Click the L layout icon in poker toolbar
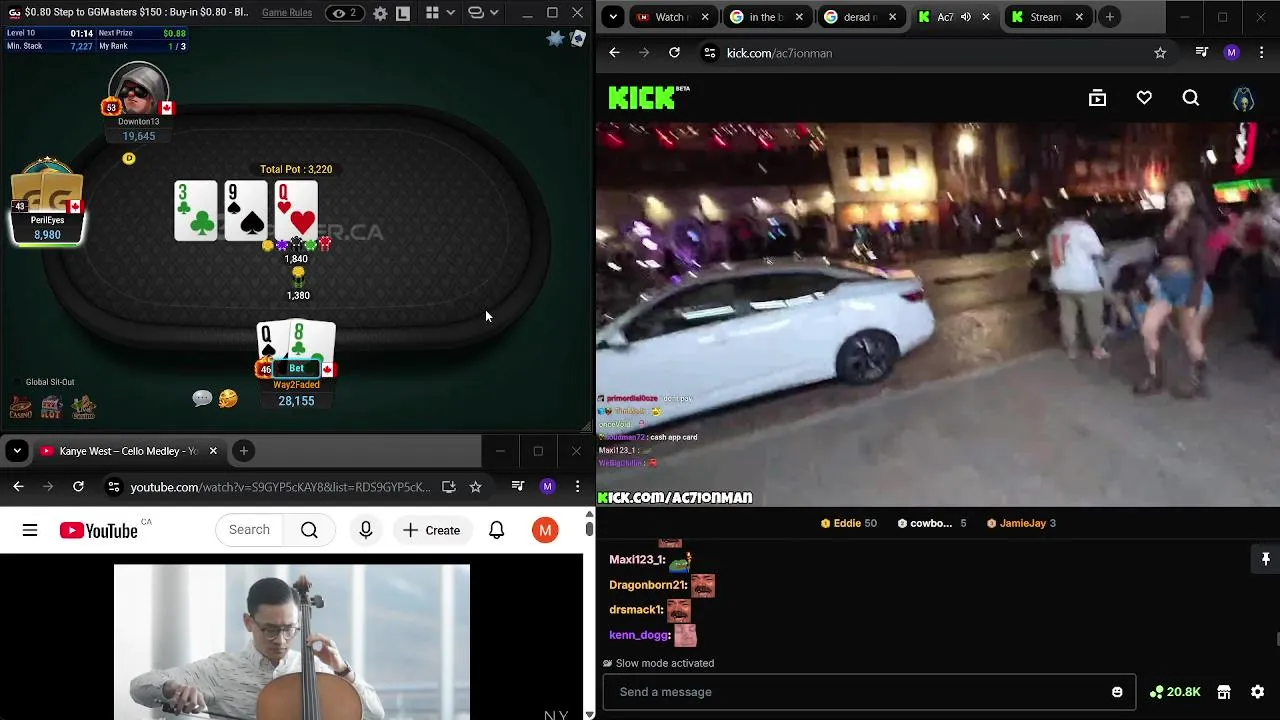Image resolution: width=1280 pixels, height=720 pixels. click(402, 13)
